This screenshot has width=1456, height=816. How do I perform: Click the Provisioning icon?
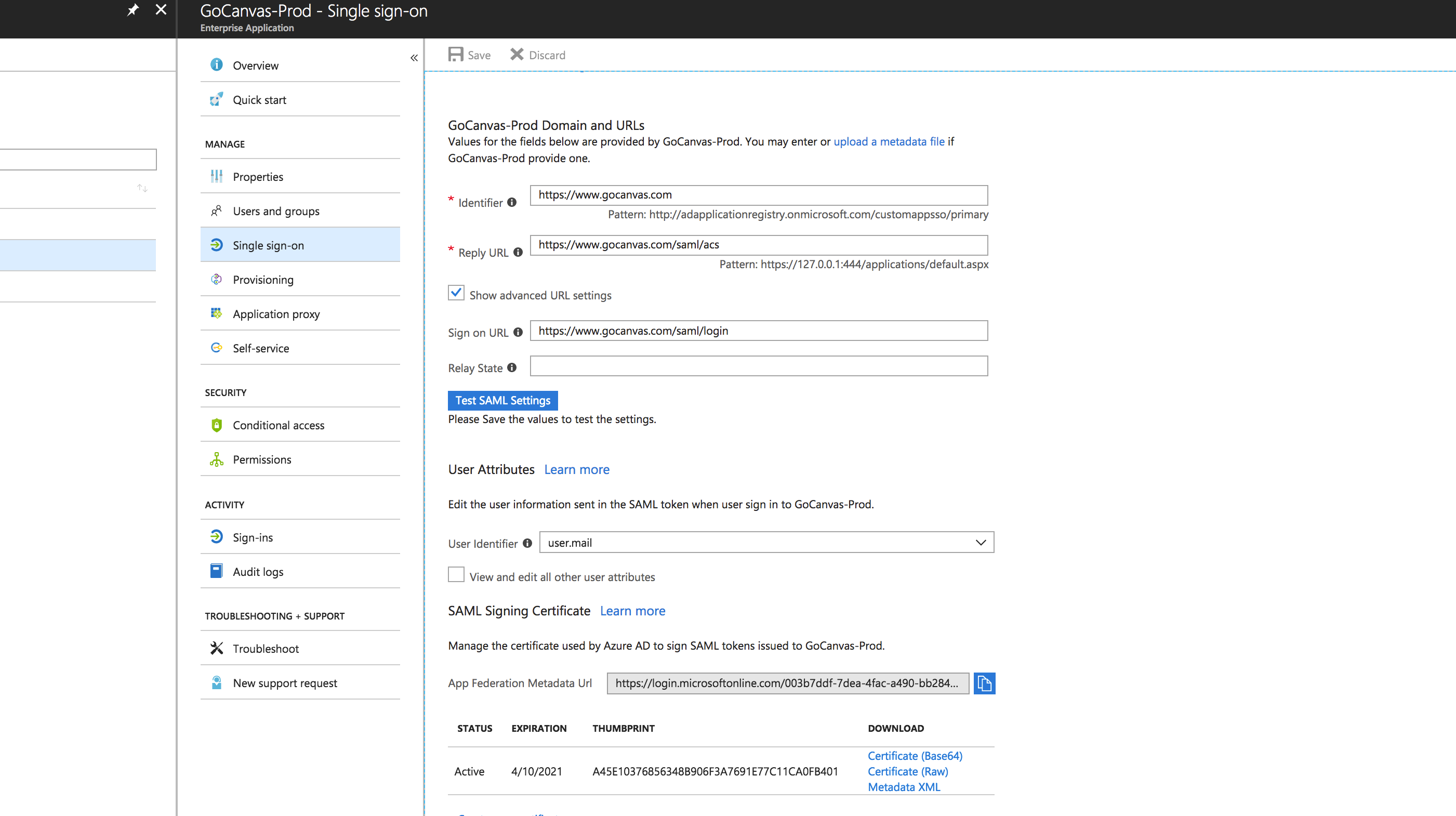click(217, 279)
